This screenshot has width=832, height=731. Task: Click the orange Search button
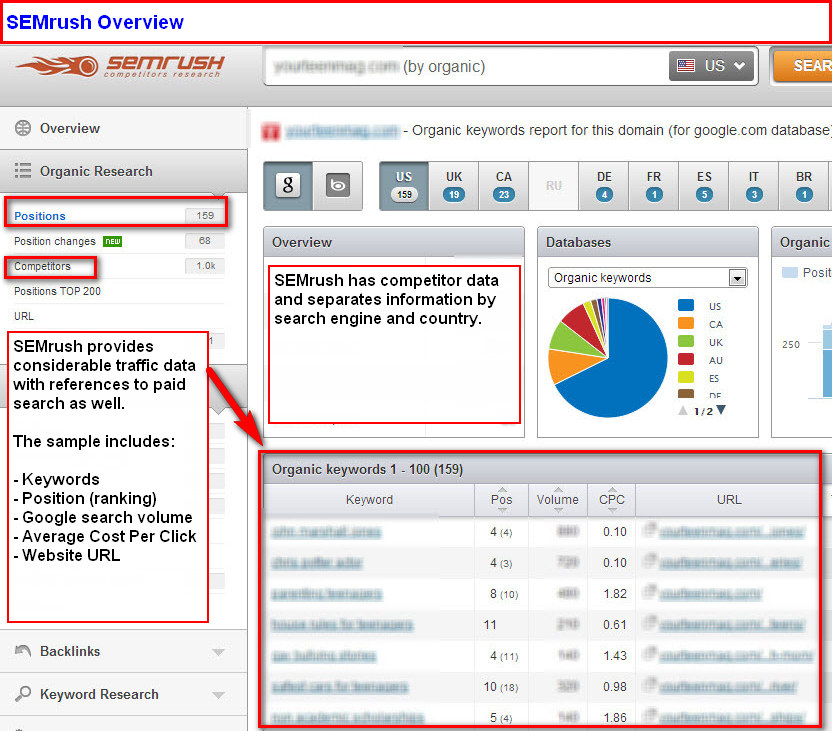(802, 66)
